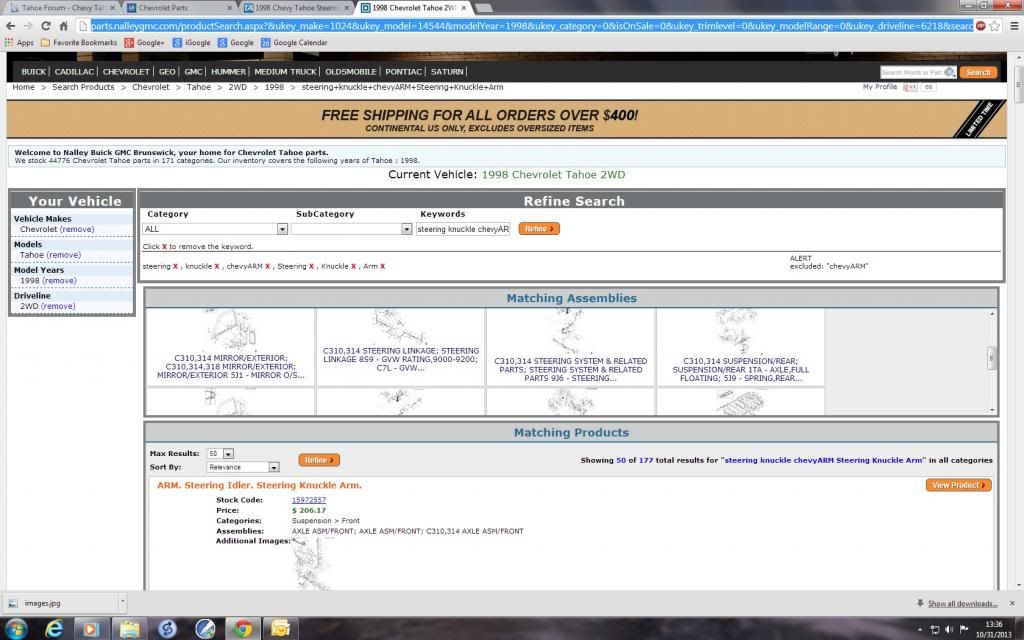This screenshot has width=1024, height=640.
Task: Open the Action Center flag tray icon
Action: coord(963,630)
